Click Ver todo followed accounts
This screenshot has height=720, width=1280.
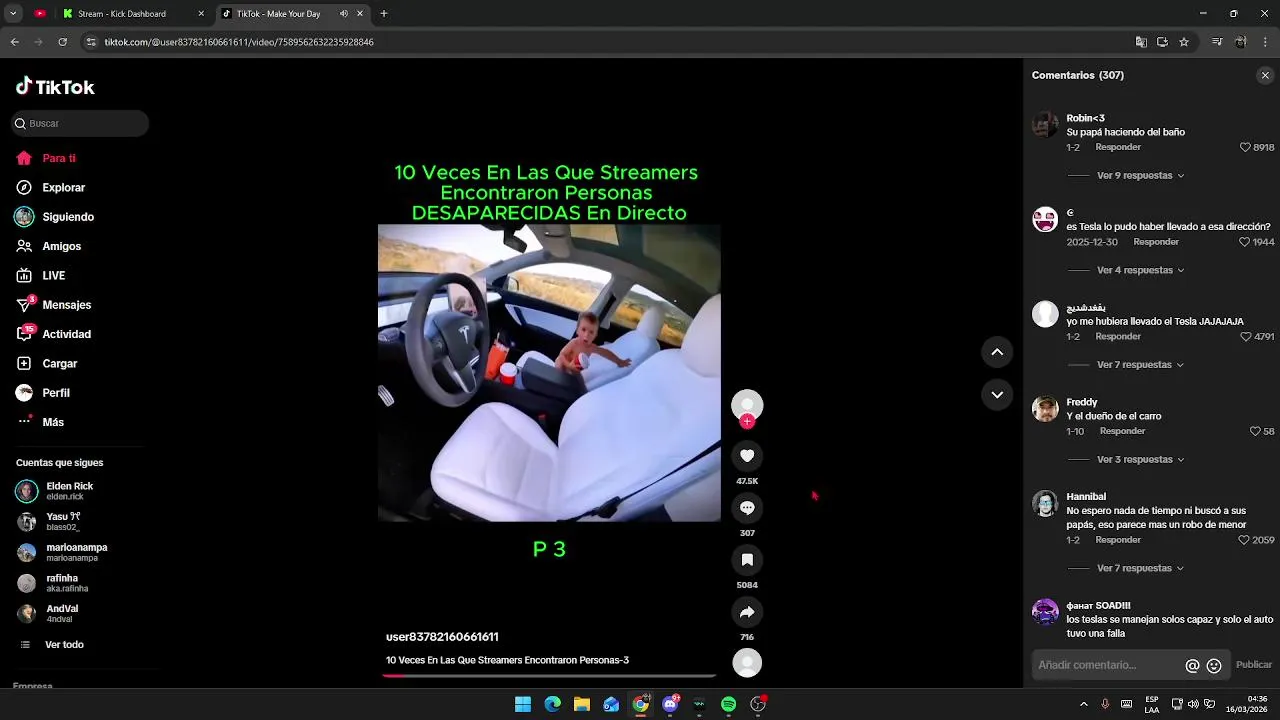pos(64,645)
